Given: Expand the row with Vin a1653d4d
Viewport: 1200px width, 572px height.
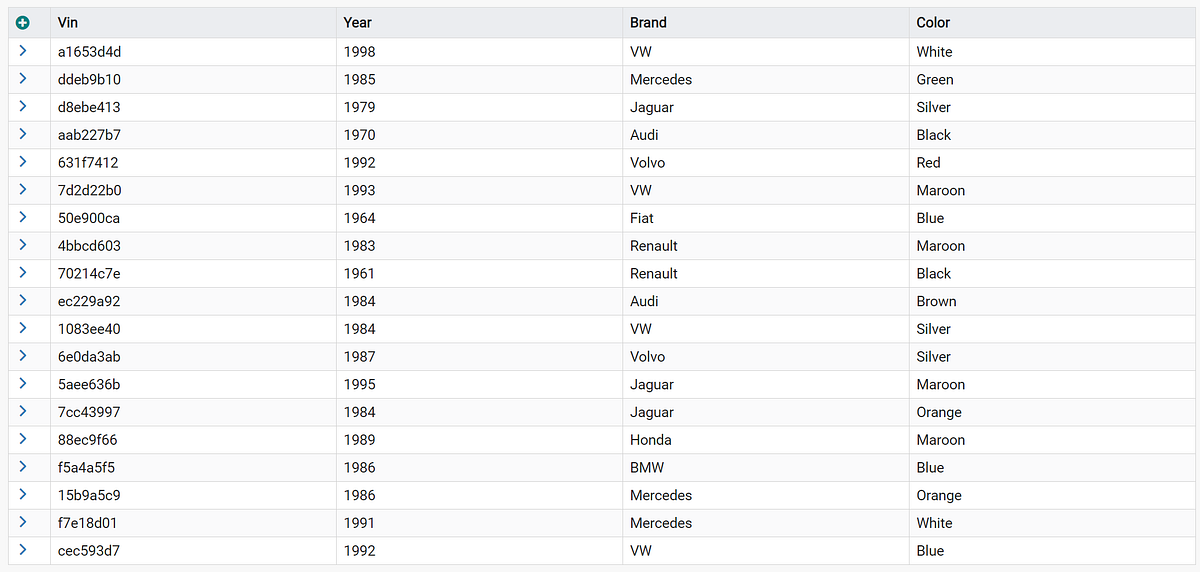Looking at the screenshot, I should [23, 51].
